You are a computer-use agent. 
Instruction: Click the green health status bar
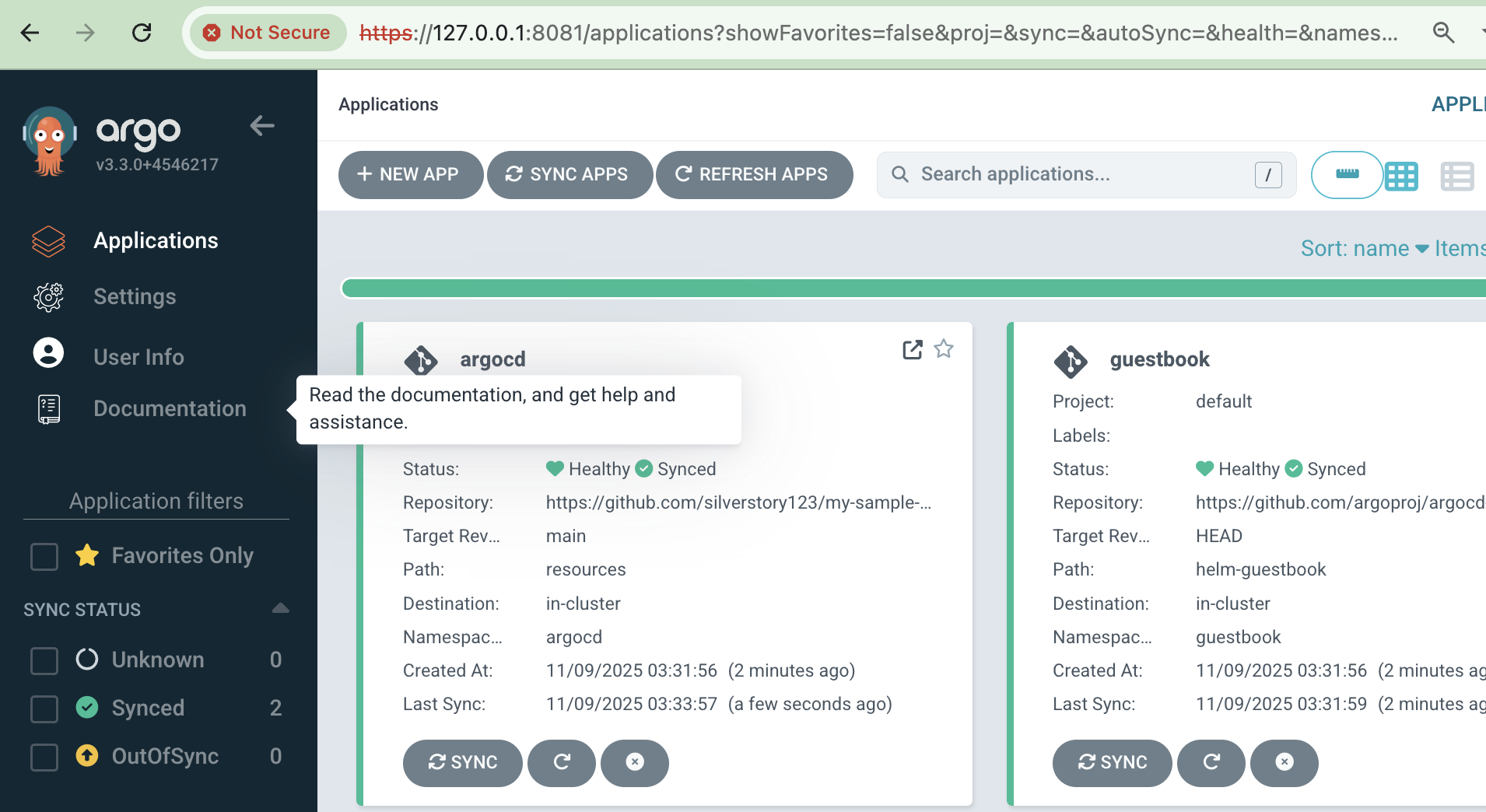coord(914,289)
